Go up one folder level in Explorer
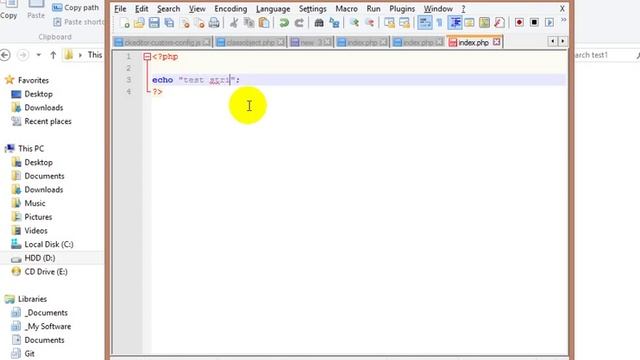 [53, 55]
